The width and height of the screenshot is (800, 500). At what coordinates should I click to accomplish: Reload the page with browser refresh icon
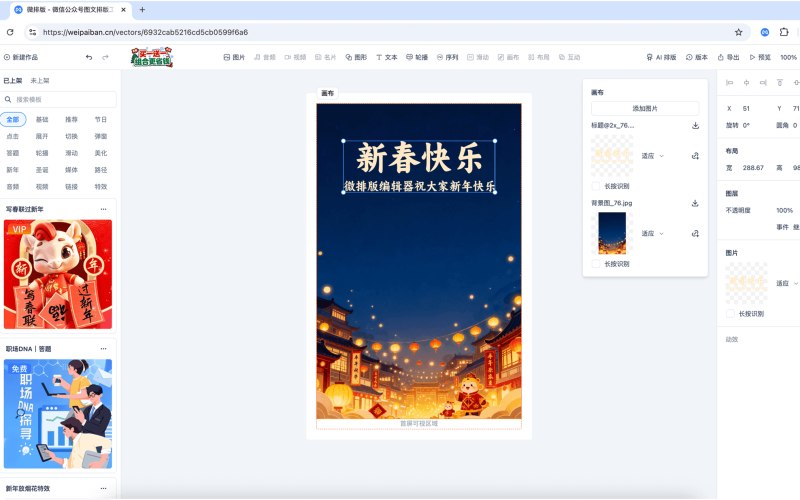click(x=10, y=32)
